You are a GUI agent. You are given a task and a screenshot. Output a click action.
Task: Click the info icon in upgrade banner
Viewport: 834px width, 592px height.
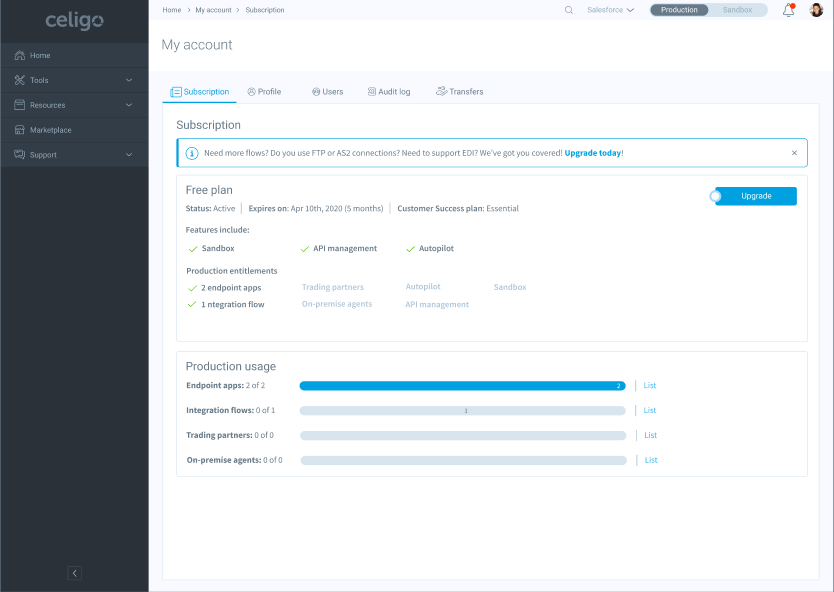(x=191, y=153)
